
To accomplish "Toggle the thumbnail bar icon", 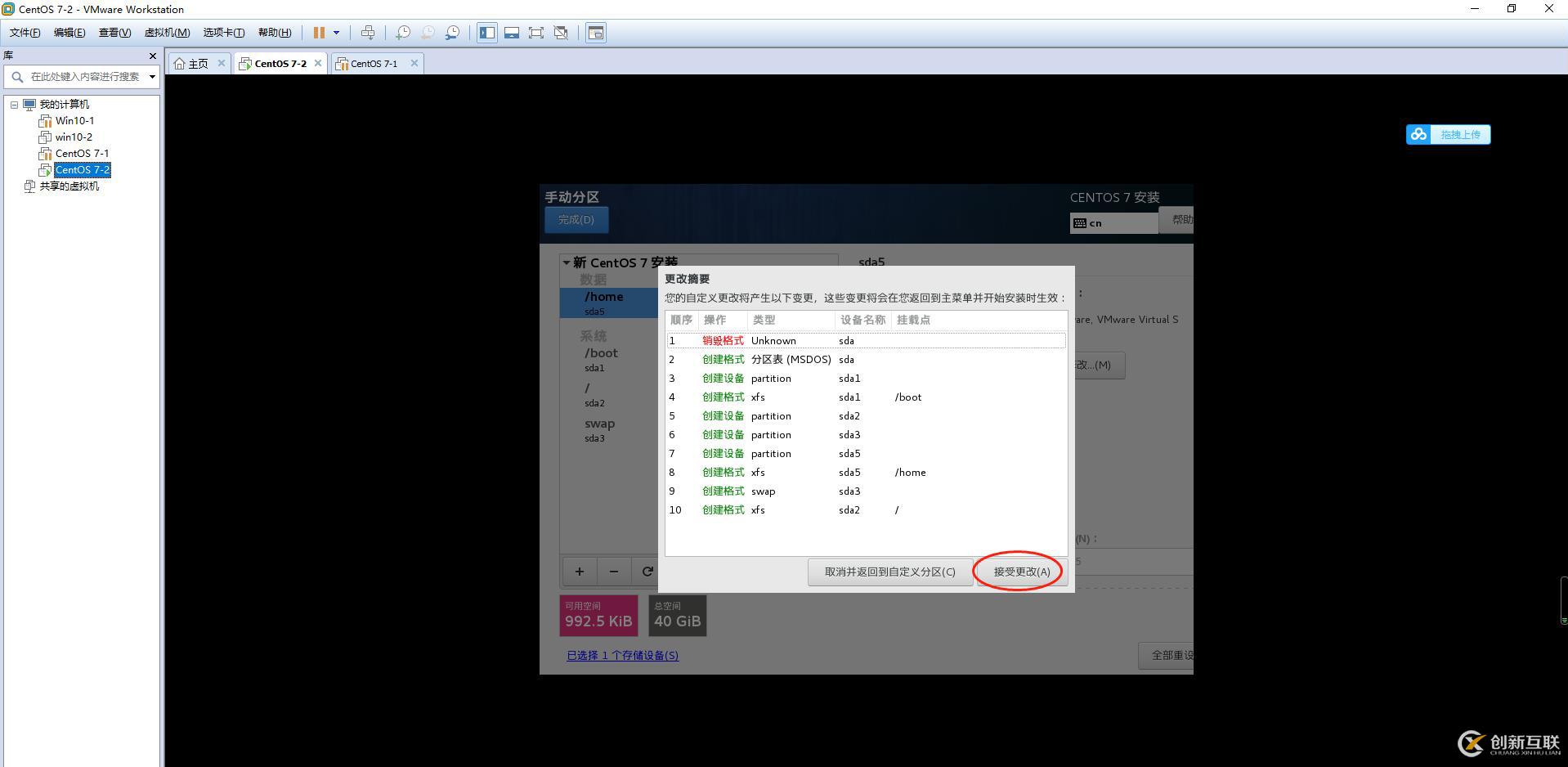I will [512, 33].
